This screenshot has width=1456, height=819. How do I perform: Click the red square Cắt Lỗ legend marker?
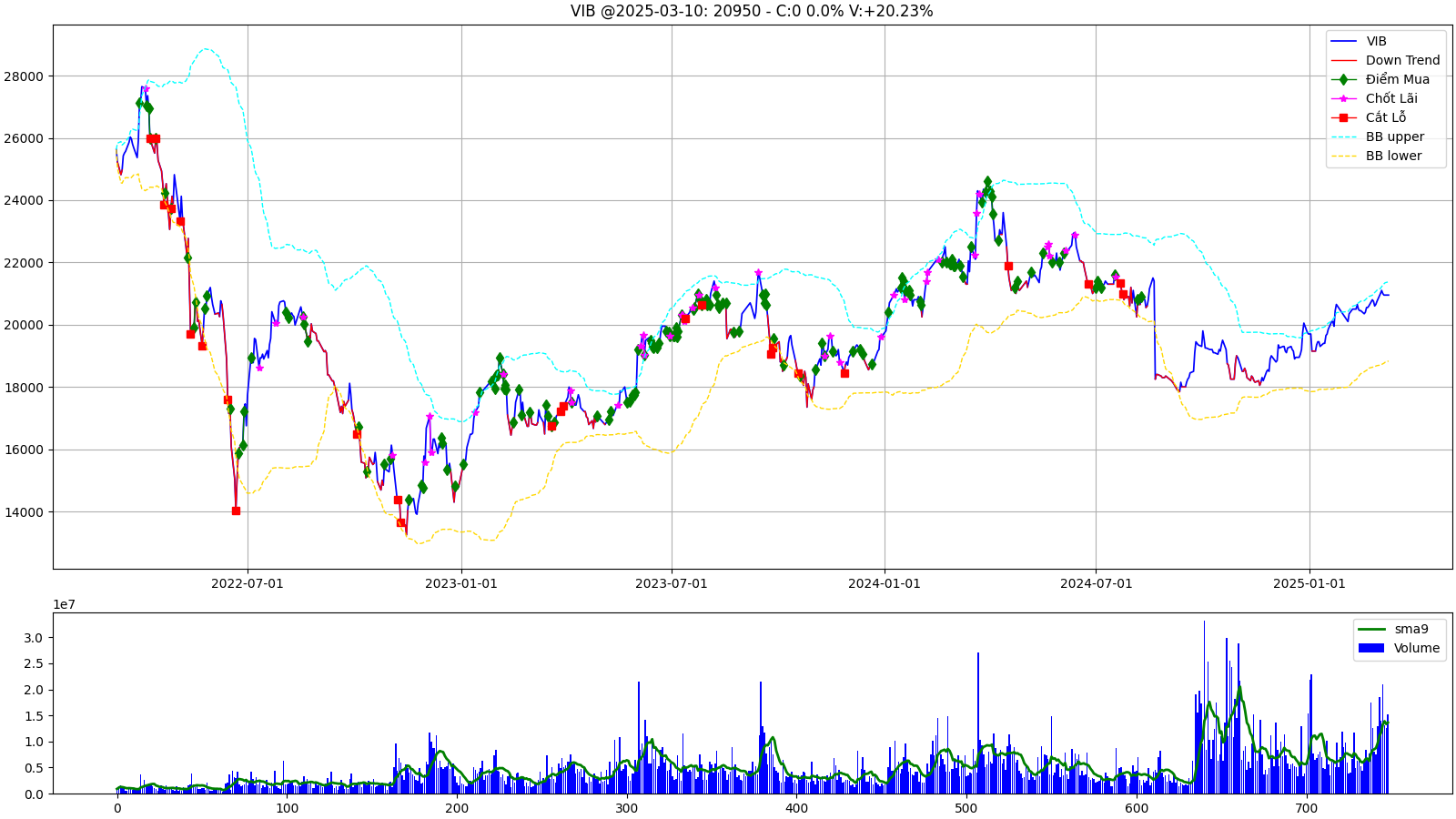point(1343,117)
